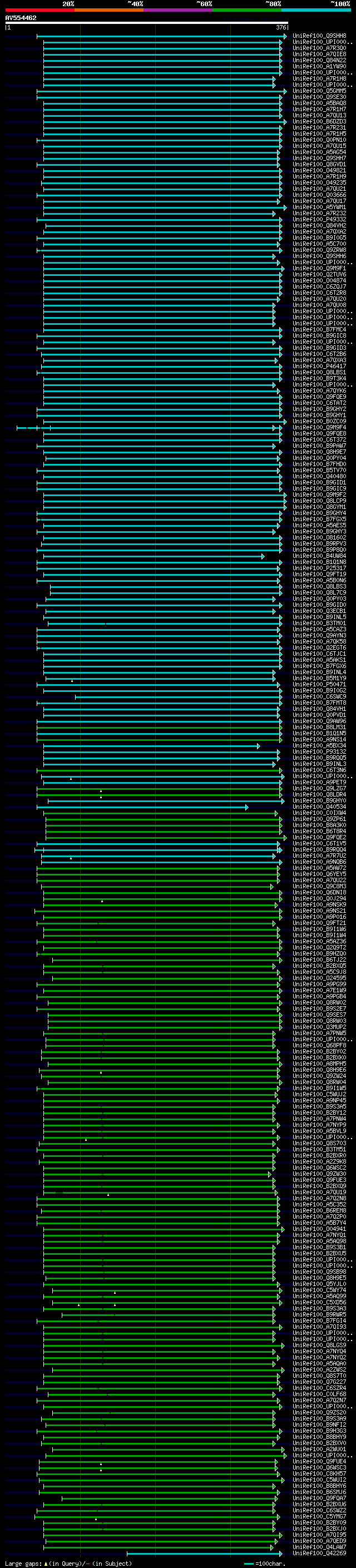The width and height of the screenshot is (356, 1568).
Task: Select the UniRef100_O49821 label
Action: (319, 170)
